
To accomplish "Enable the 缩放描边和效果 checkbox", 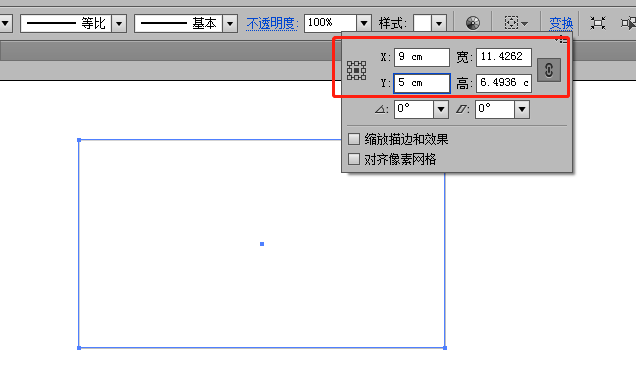I will [354, 139].
